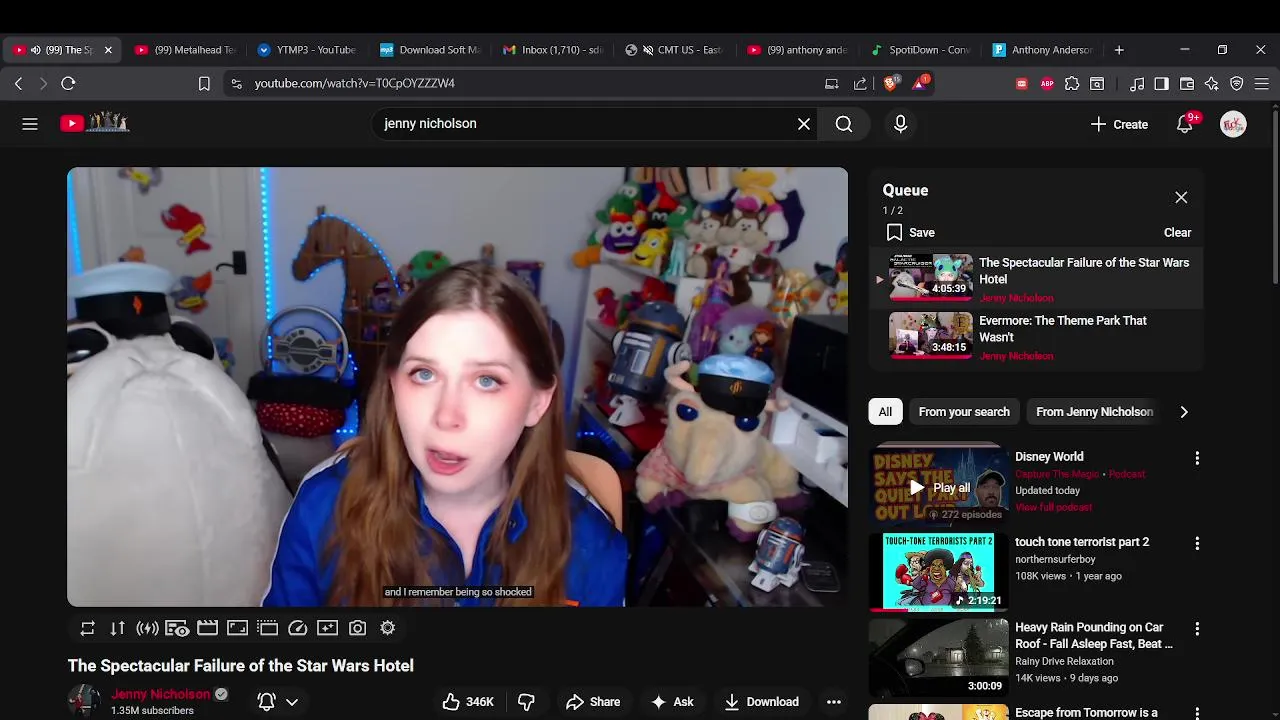This screenshot has width=1280, height=720.
Task: Open the Adblock Plus ABP extension
Action: click(1047, 84)
